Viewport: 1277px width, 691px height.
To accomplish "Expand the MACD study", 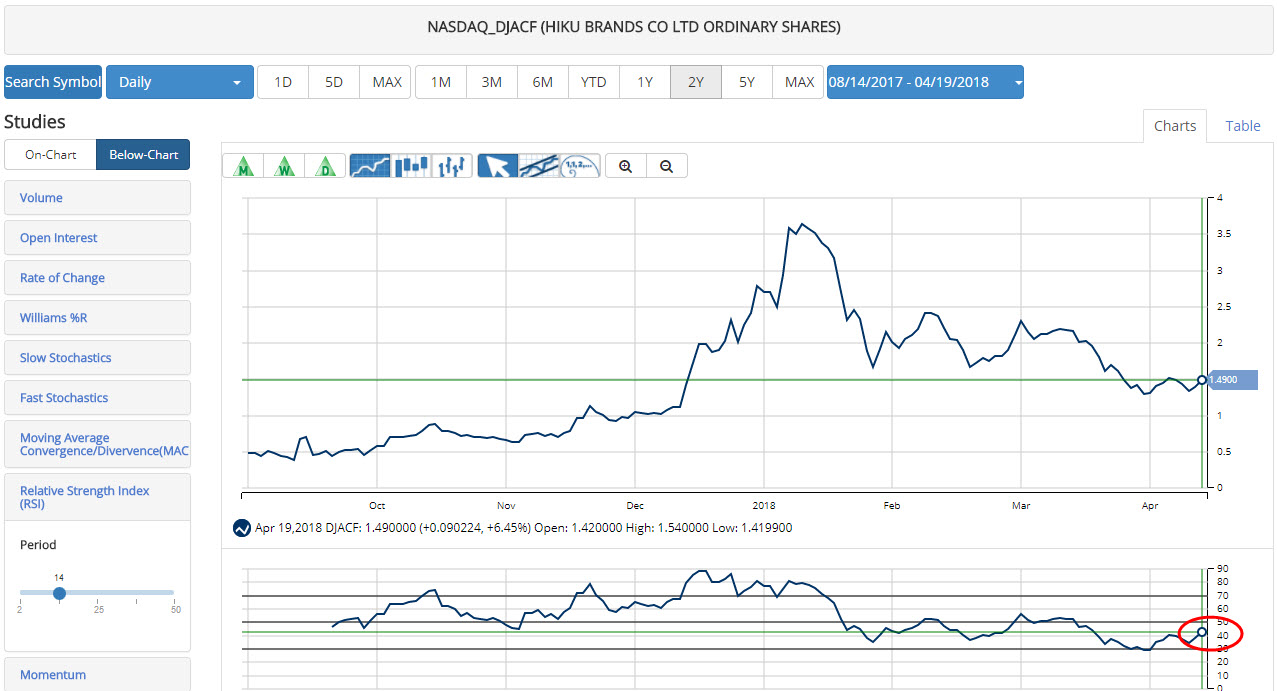I will pyautogui.click(x=97, y=444).
